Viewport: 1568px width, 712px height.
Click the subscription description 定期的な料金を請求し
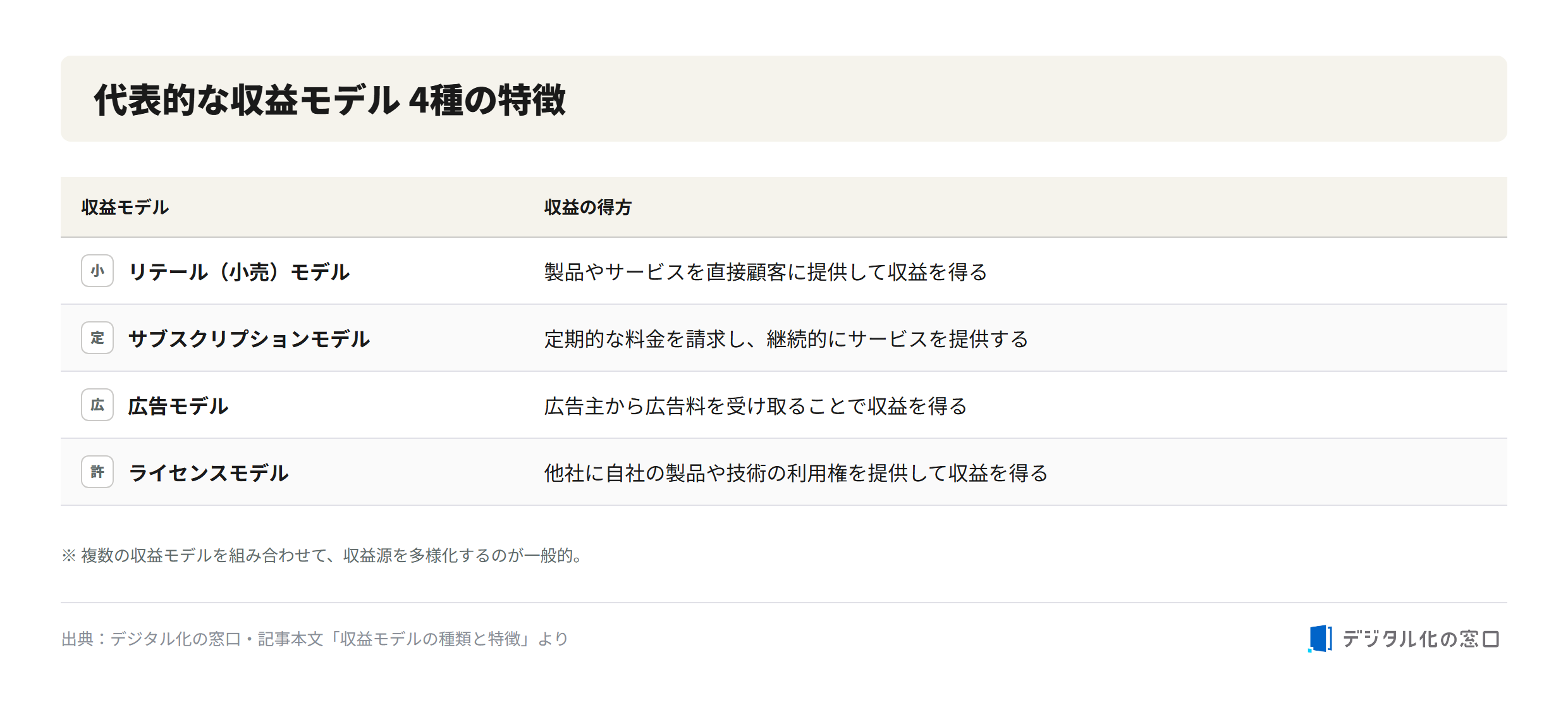pos(786,339)
